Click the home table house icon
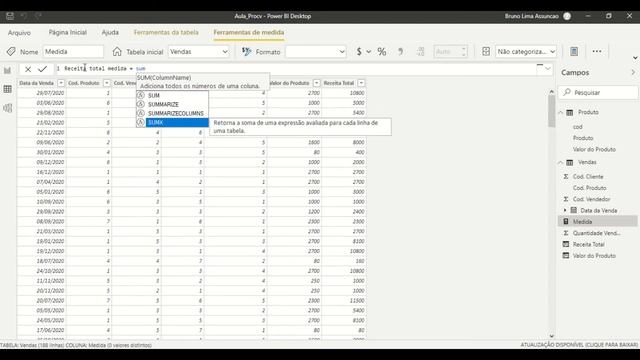Viewport: 640px width, 360px height. 117,51
